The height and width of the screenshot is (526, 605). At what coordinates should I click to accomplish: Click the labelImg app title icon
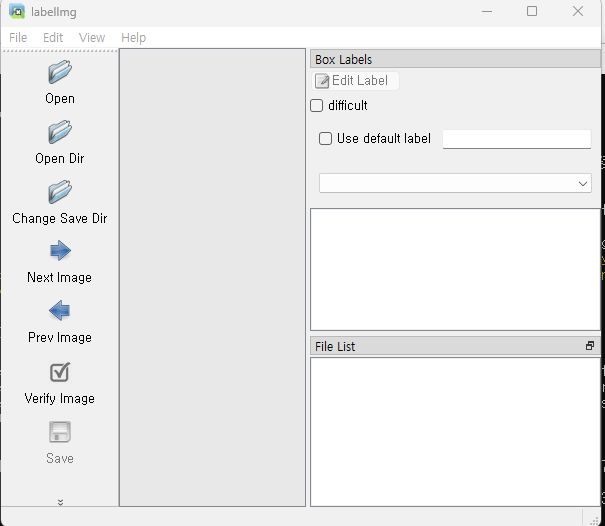[17, 12]
